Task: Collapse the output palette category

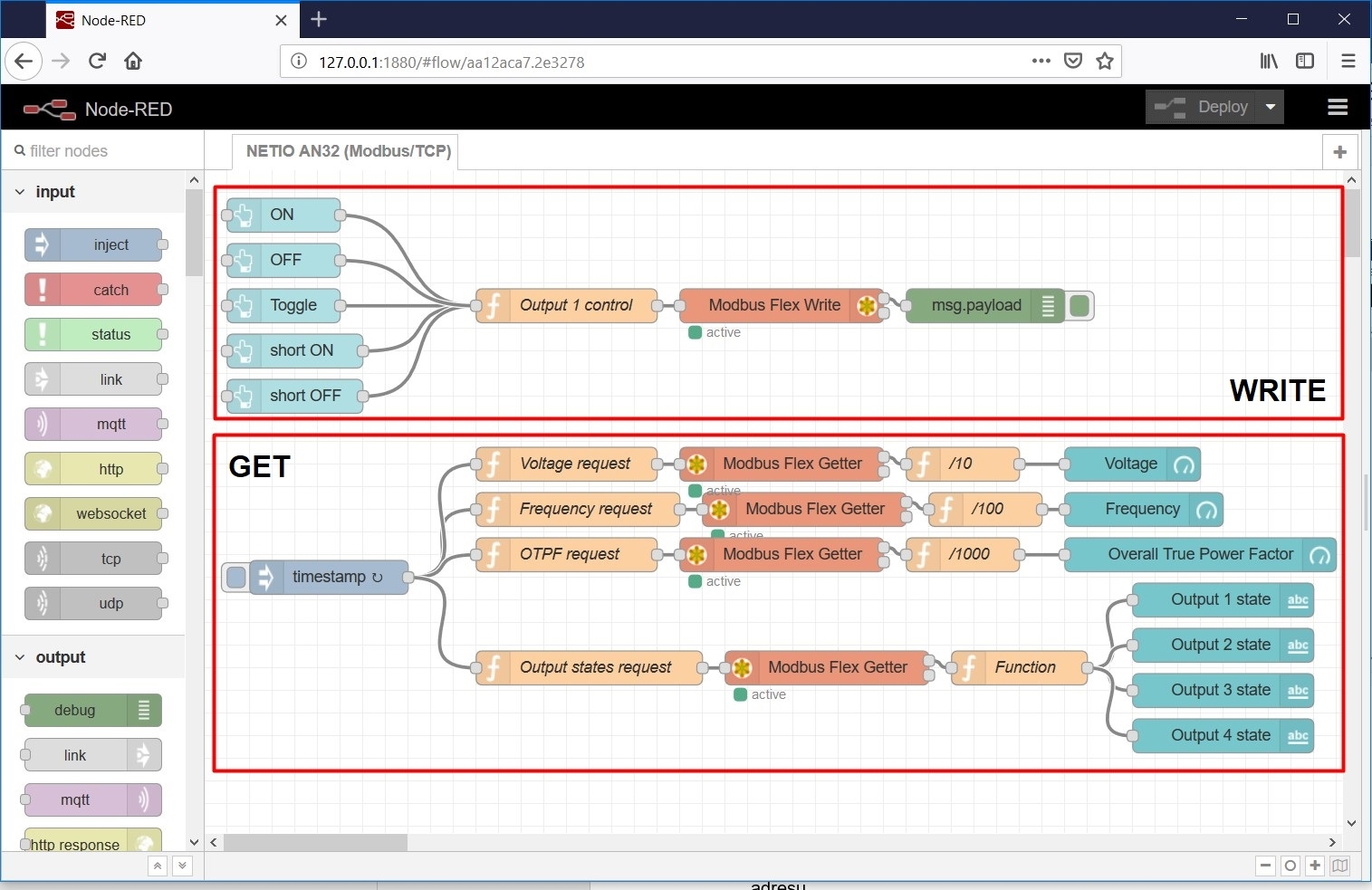Action: pyautogui.click(x=93, y=657)
